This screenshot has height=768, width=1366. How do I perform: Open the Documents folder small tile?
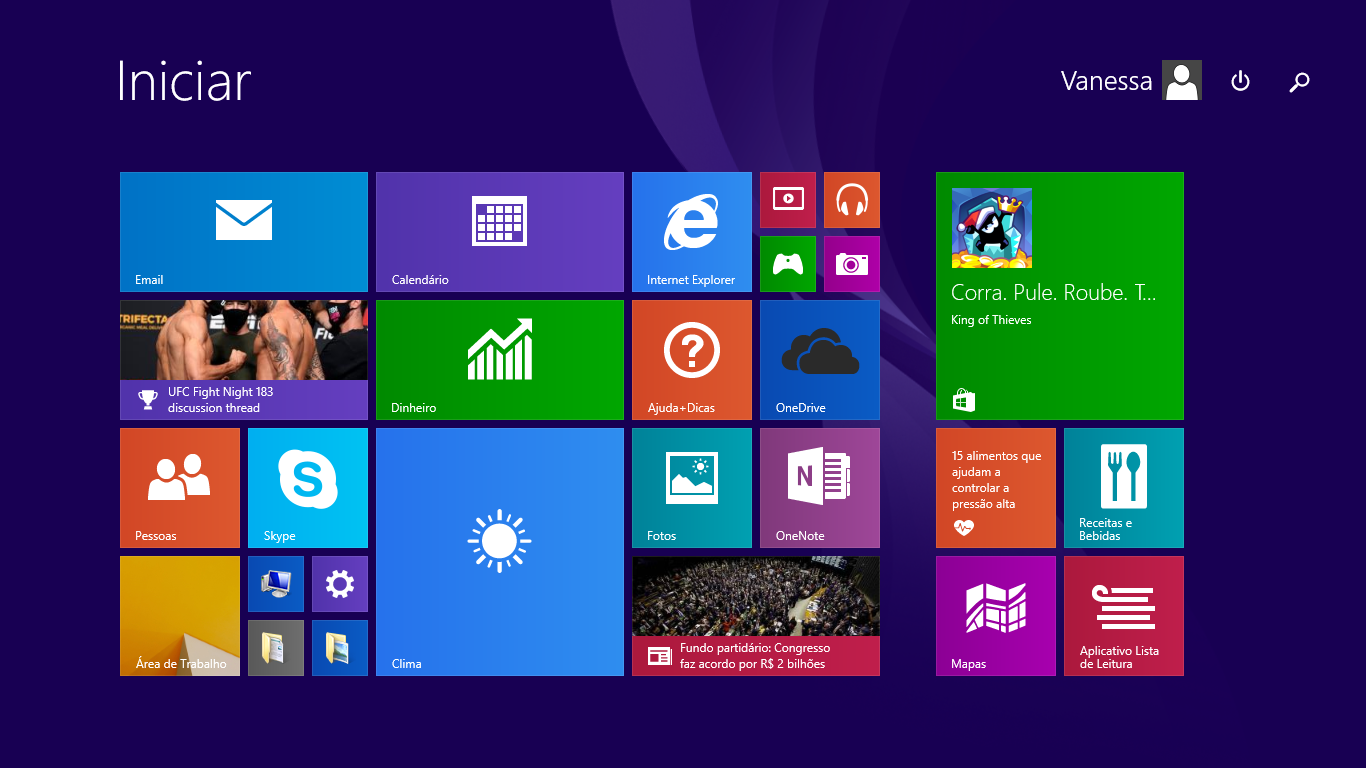coord(276,648)
